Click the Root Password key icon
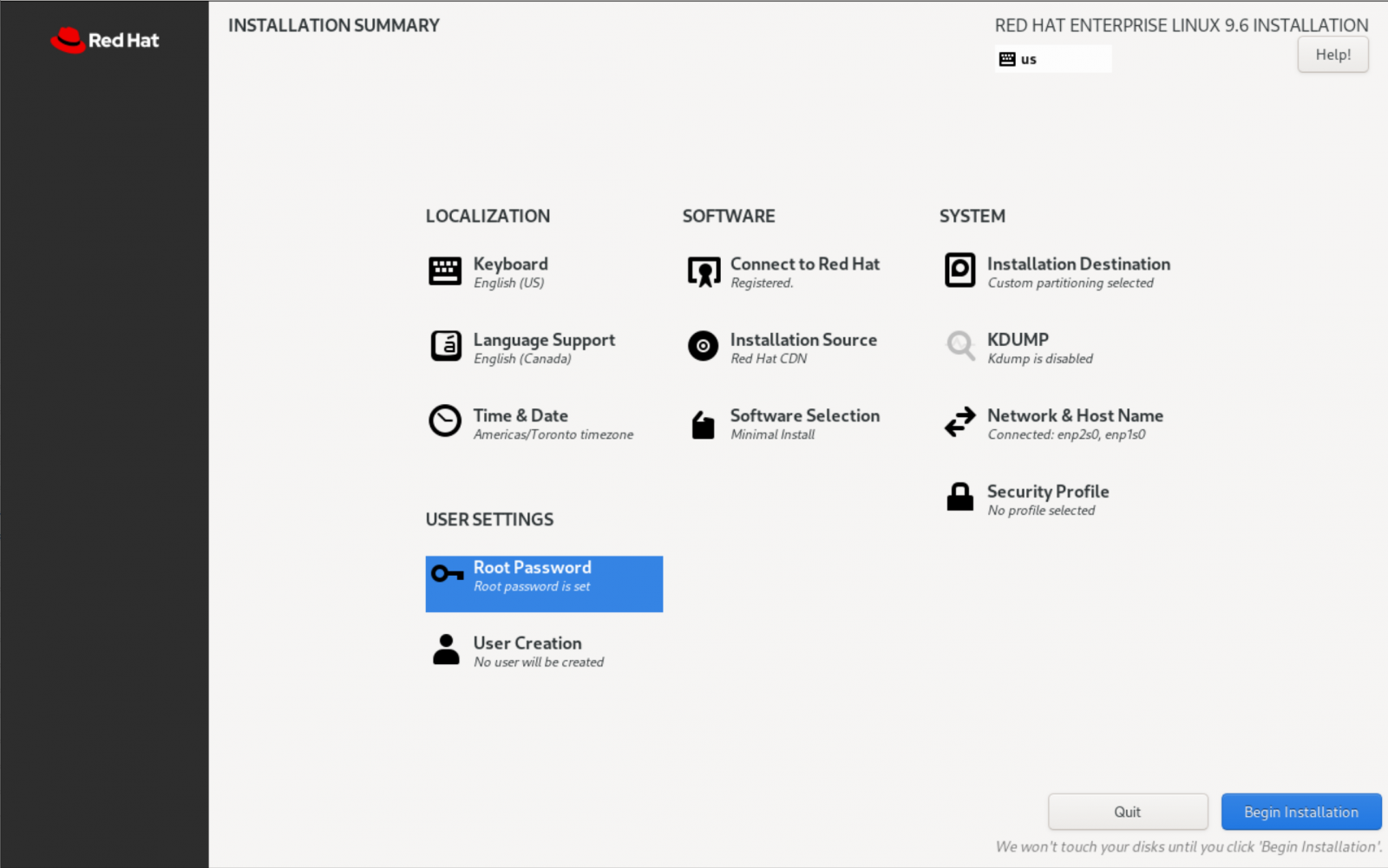Screen dimensions: 1388x868 coord(448,574)
